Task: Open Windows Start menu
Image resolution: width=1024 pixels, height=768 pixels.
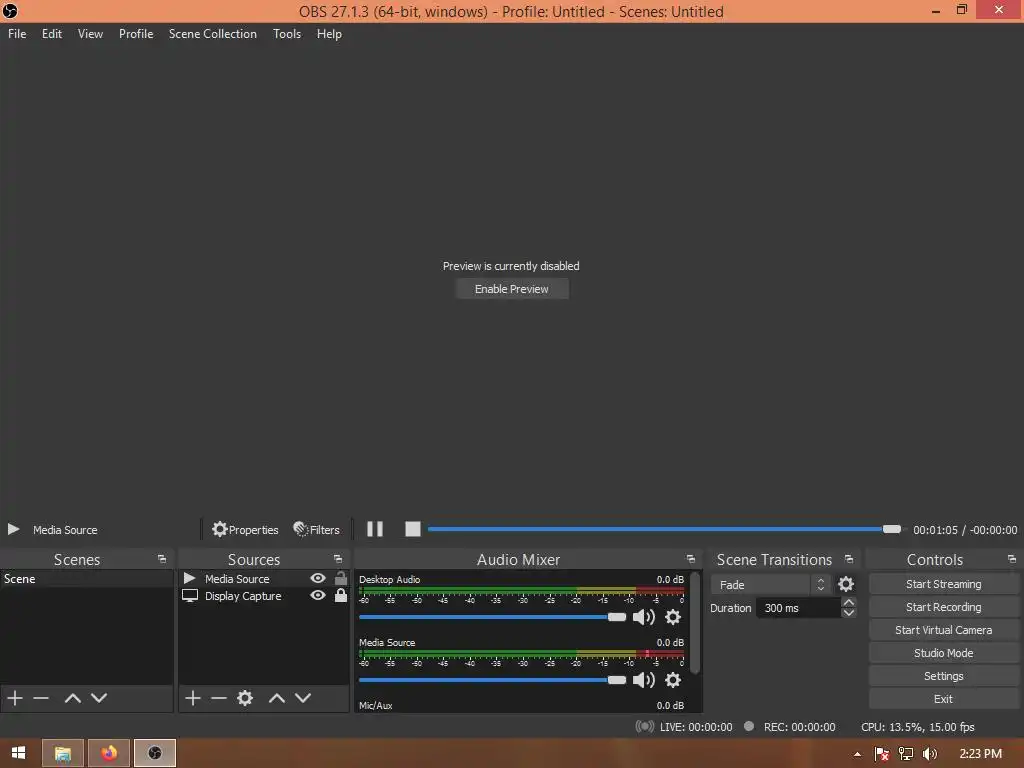Action: [18, 753]
